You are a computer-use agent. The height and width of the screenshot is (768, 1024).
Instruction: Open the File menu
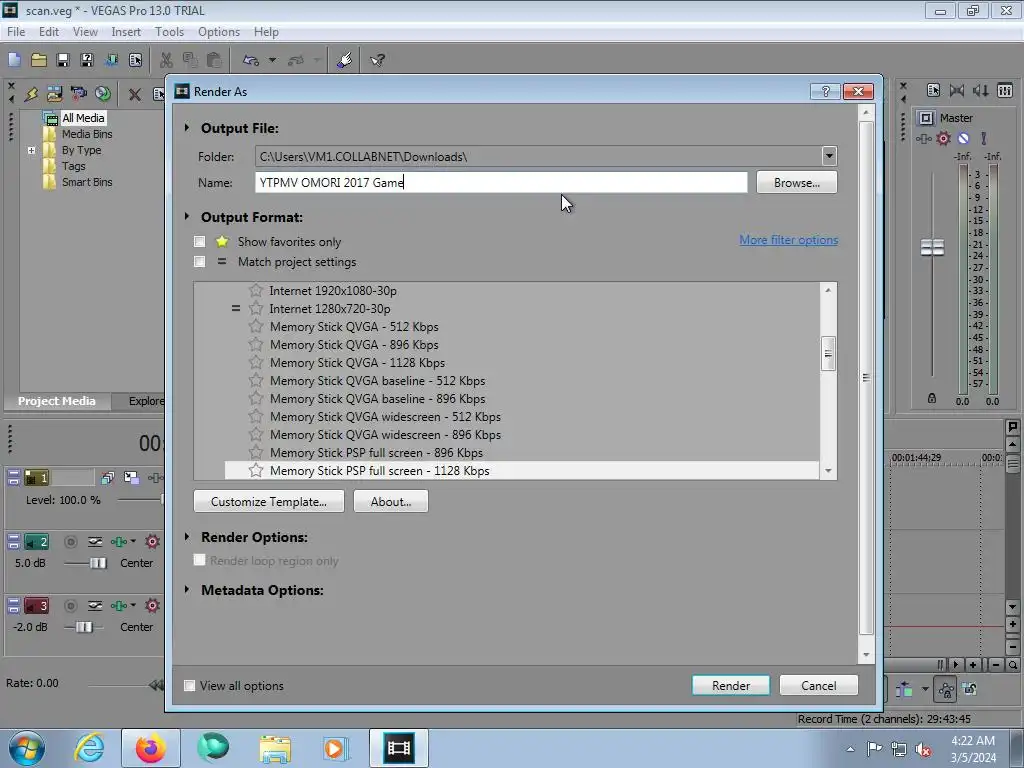pos(16,32)
